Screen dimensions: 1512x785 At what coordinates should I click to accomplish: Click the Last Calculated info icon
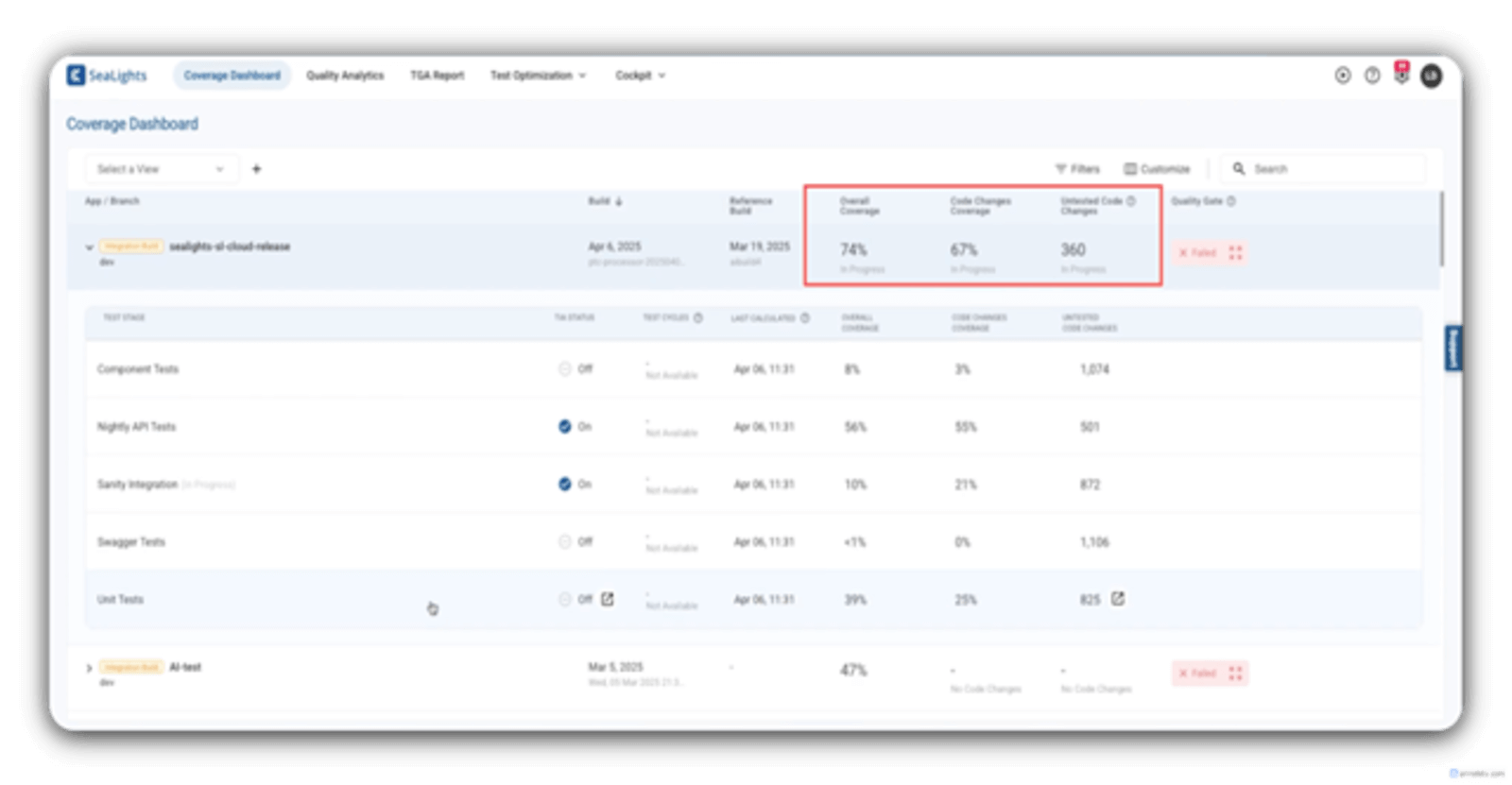pos(805,318)
